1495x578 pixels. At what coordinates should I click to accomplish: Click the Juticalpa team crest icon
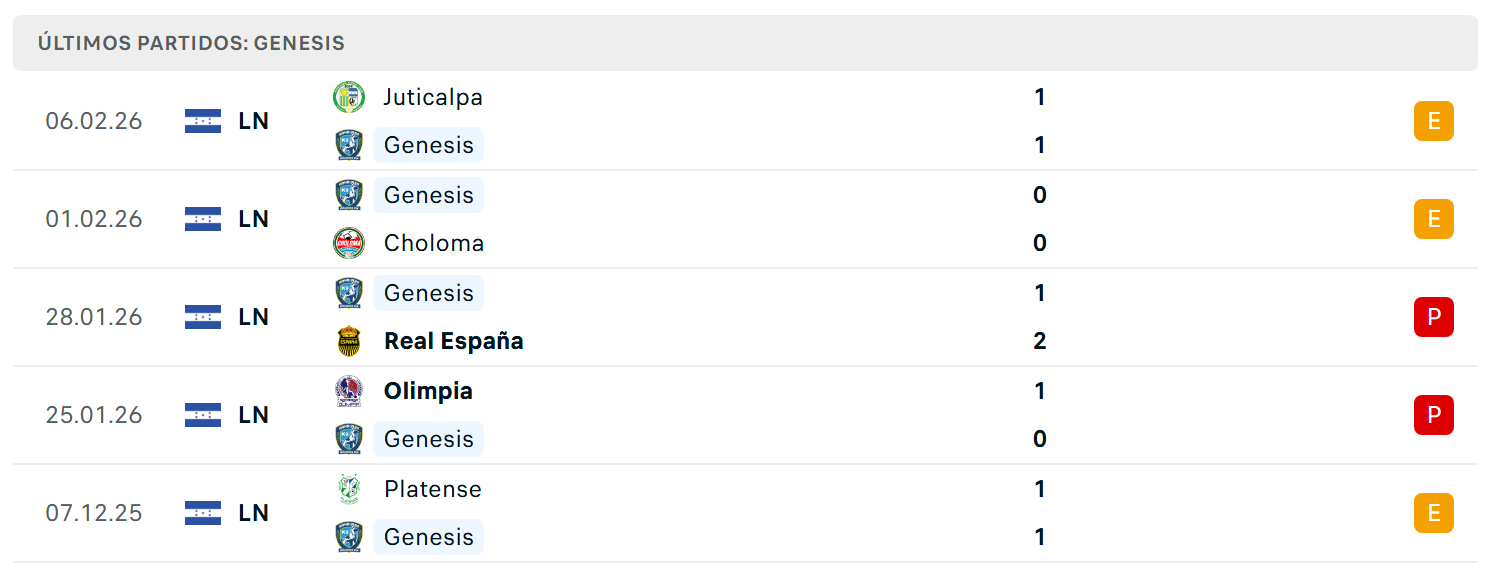(348, 97)
